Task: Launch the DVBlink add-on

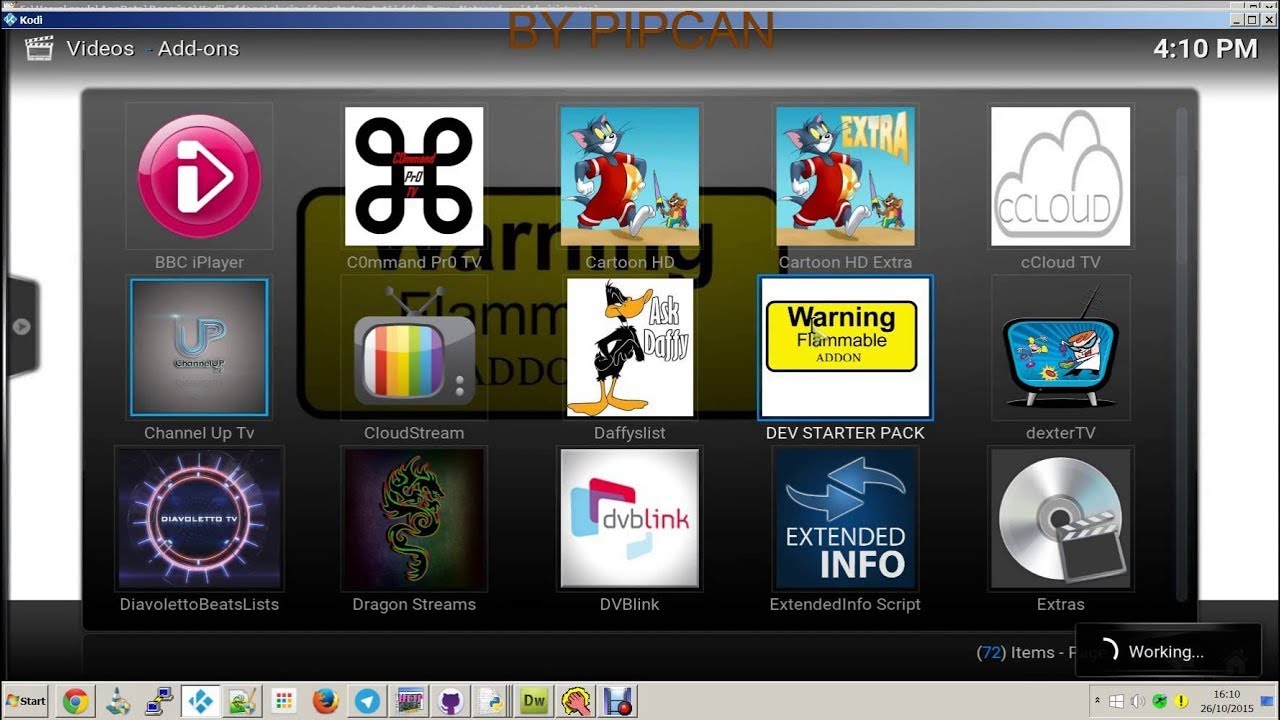Action: coord(630,518)
